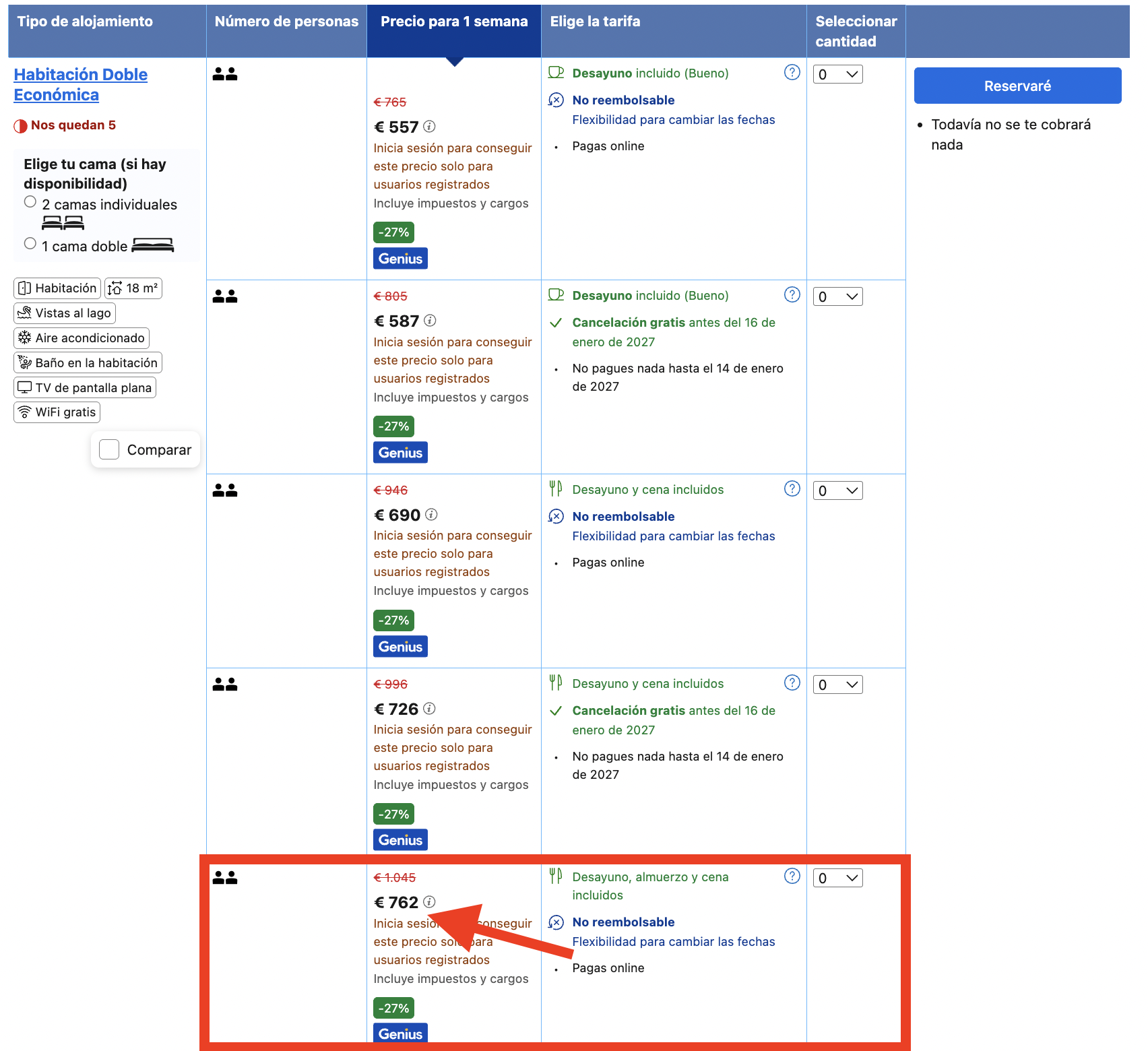Click the Aire acondicionado snowflake icon
This screenshot has height=1051, width=1148.
25,338
